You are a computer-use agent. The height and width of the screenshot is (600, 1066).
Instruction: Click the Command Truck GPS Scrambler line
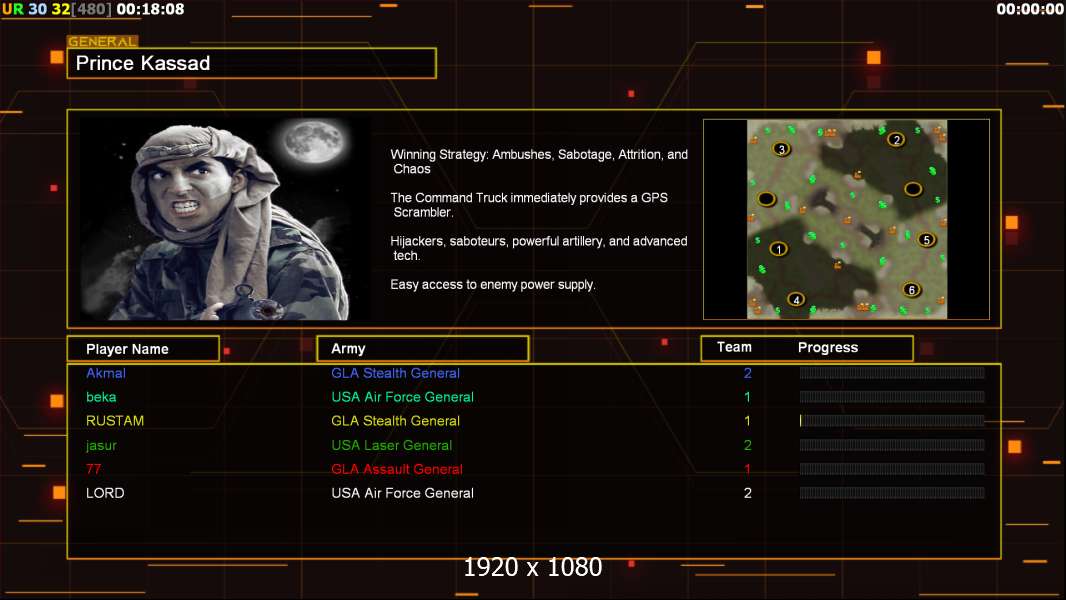[529, 205]
